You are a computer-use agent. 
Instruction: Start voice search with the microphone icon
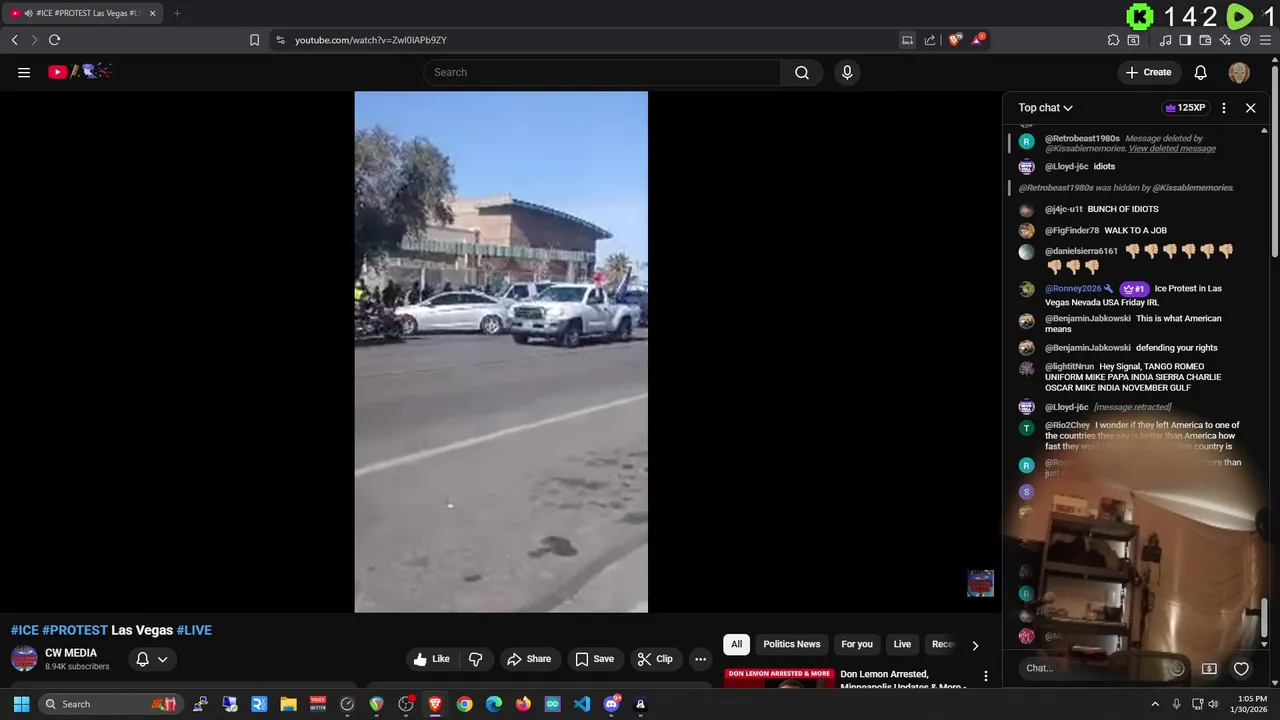(847, 72)
